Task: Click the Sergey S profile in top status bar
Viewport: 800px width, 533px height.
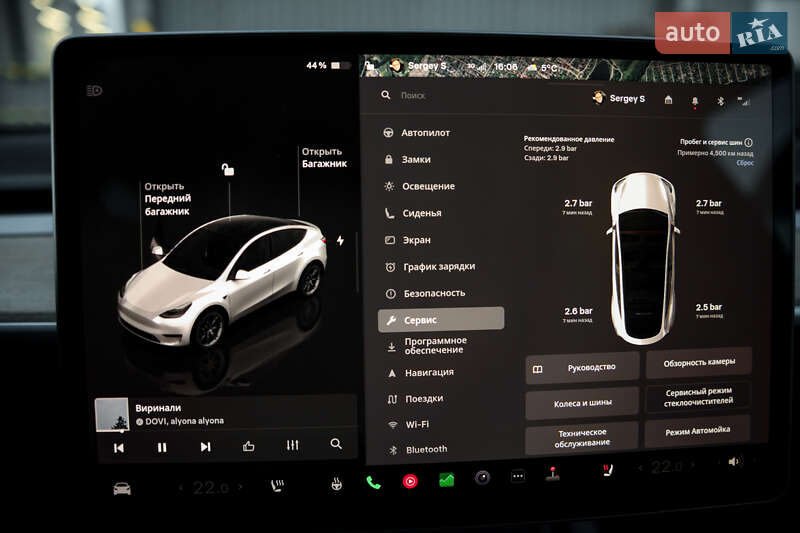Action: [418, 66]
